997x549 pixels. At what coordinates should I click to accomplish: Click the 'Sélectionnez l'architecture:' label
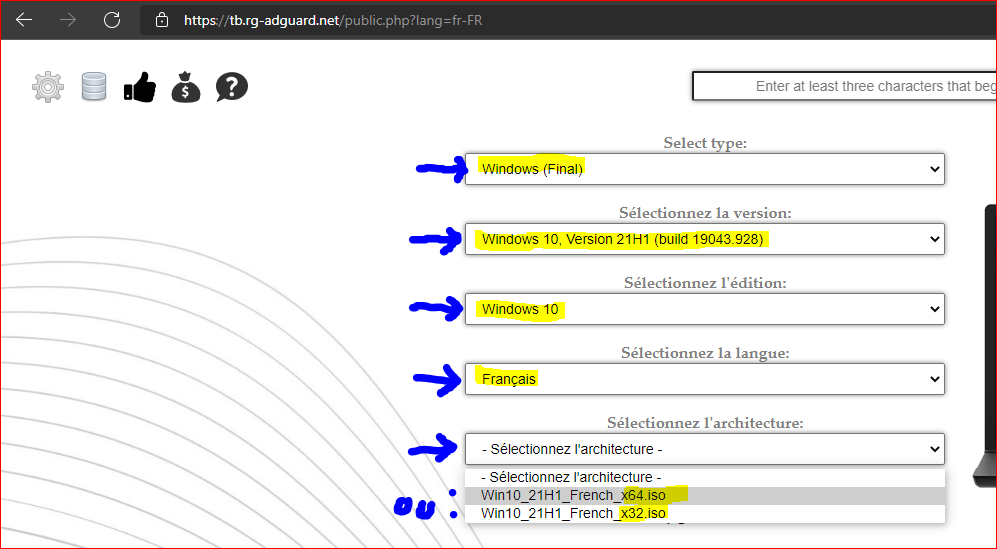(705, 423)
